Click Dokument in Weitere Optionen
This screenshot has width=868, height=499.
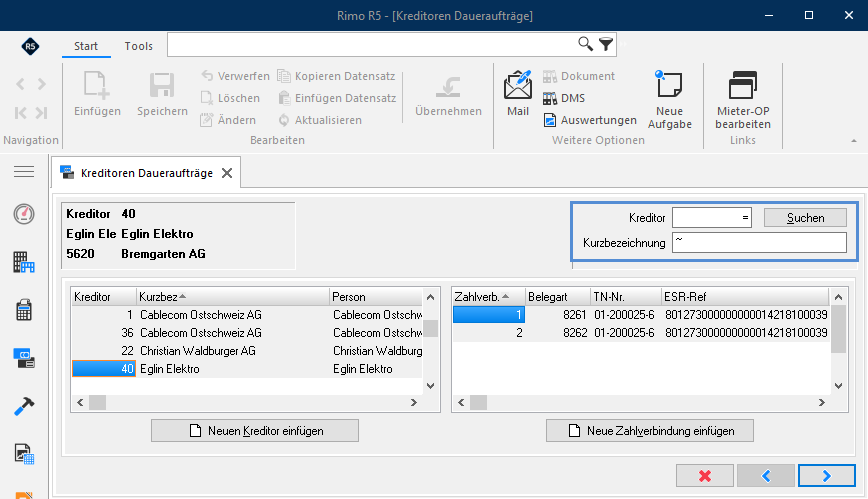(579, 76)
